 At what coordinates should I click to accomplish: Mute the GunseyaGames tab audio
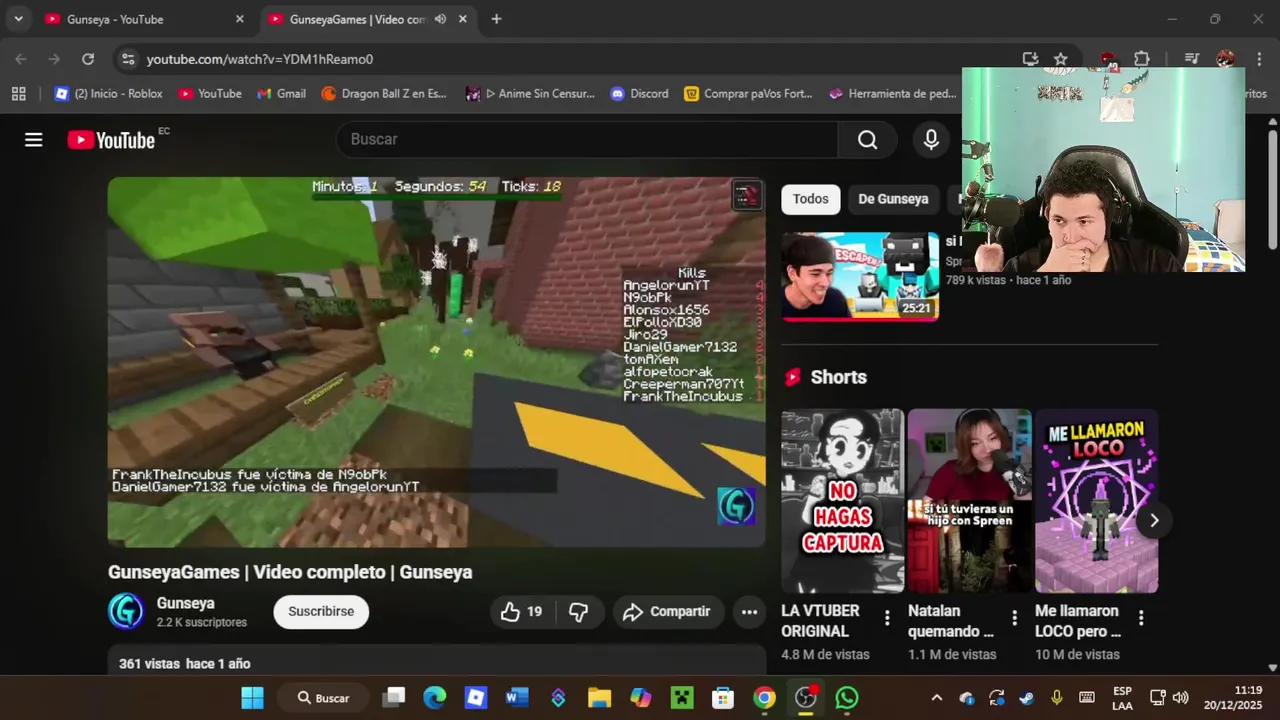pos(440,19)
